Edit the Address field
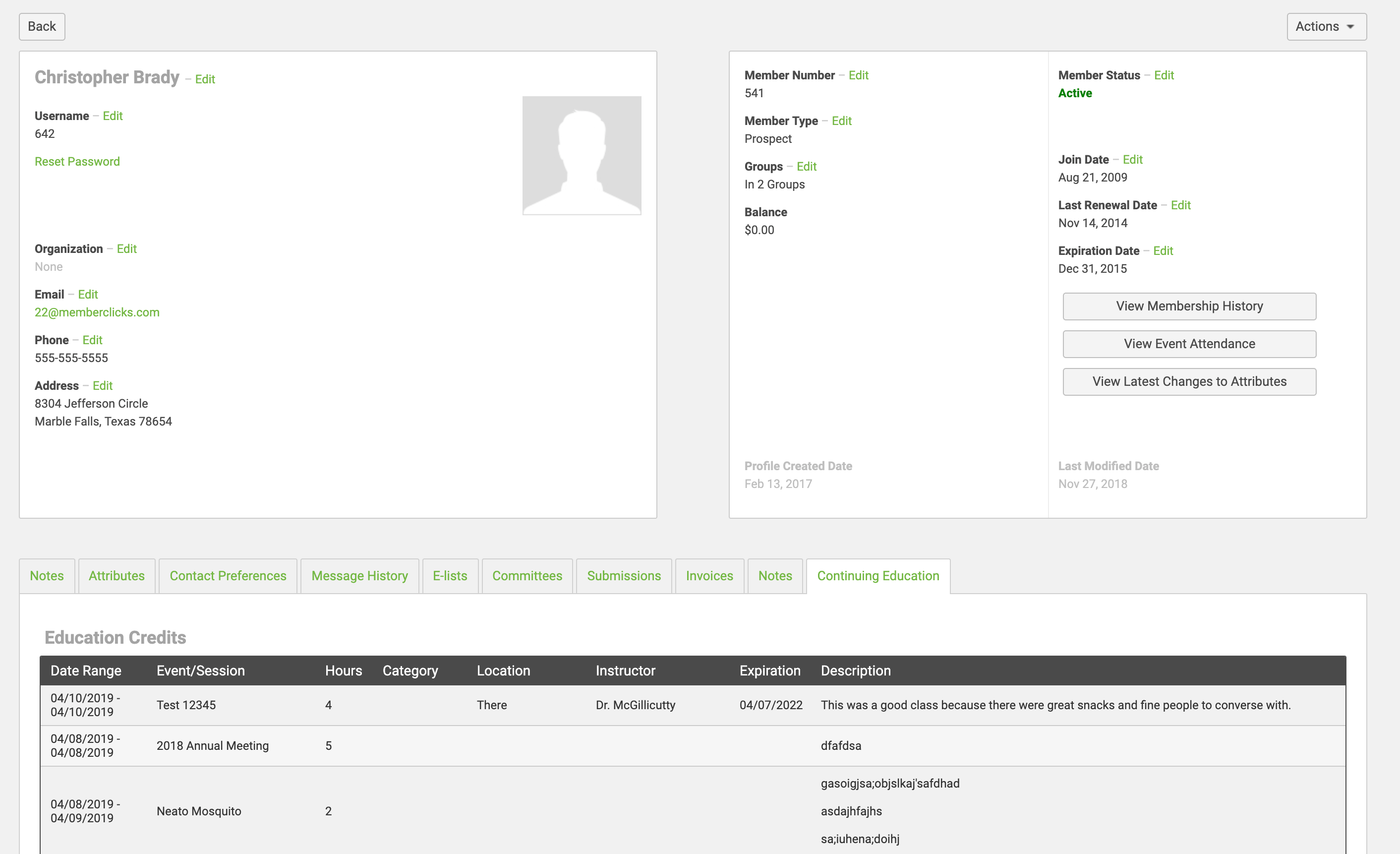This screenshot has height=854, width=1400. point(102,385)
